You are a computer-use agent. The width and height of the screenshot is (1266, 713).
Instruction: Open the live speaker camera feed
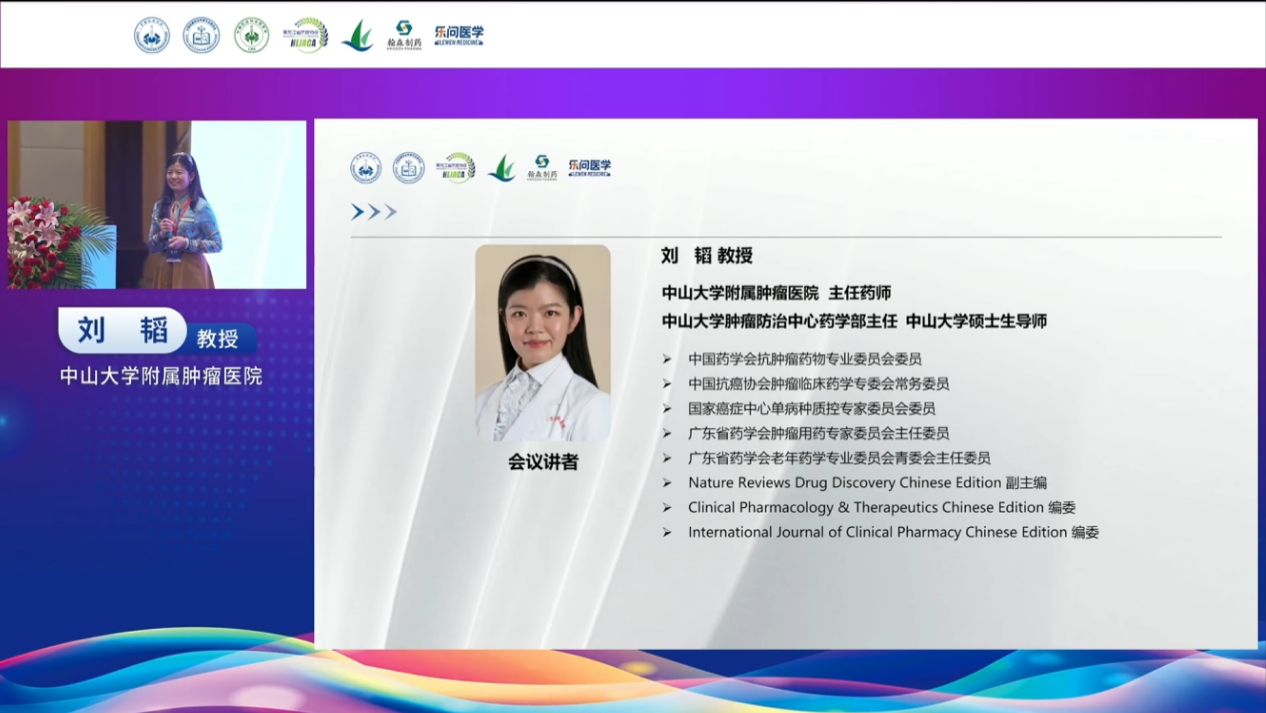point(157,205)
